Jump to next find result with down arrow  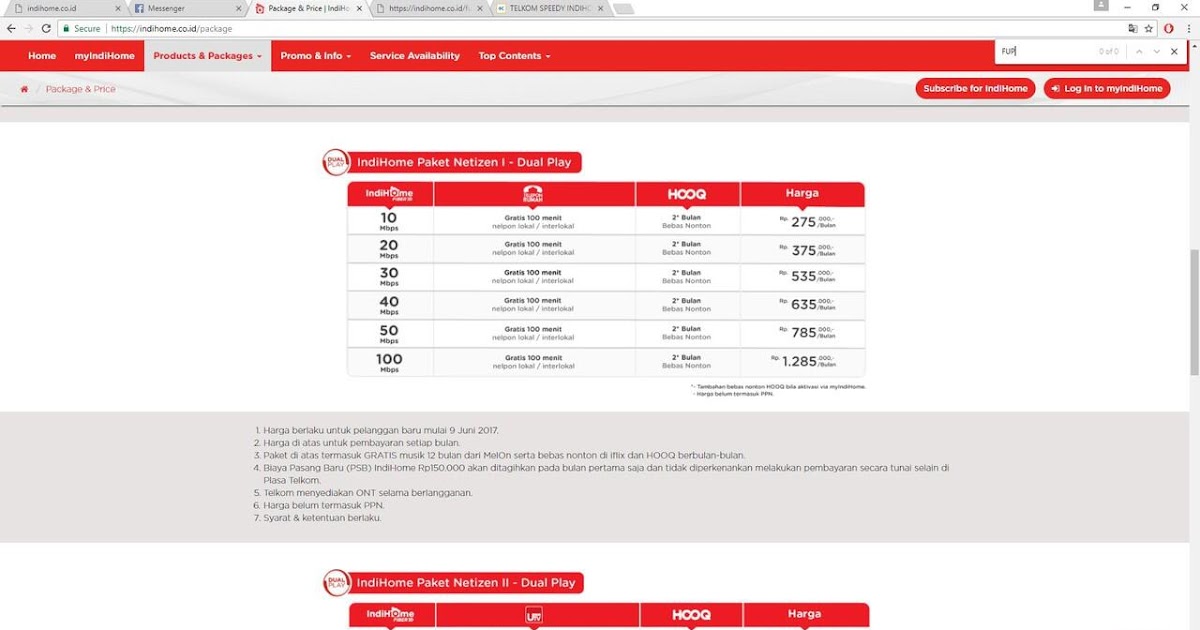coord(1157,51)
